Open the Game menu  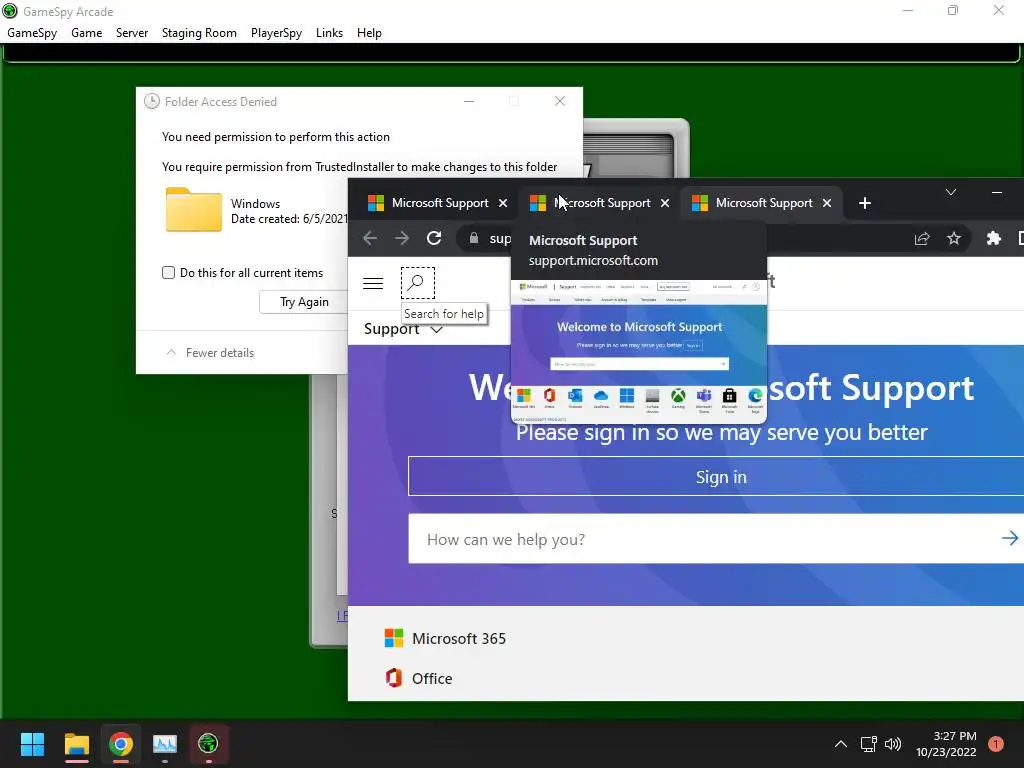86,33
